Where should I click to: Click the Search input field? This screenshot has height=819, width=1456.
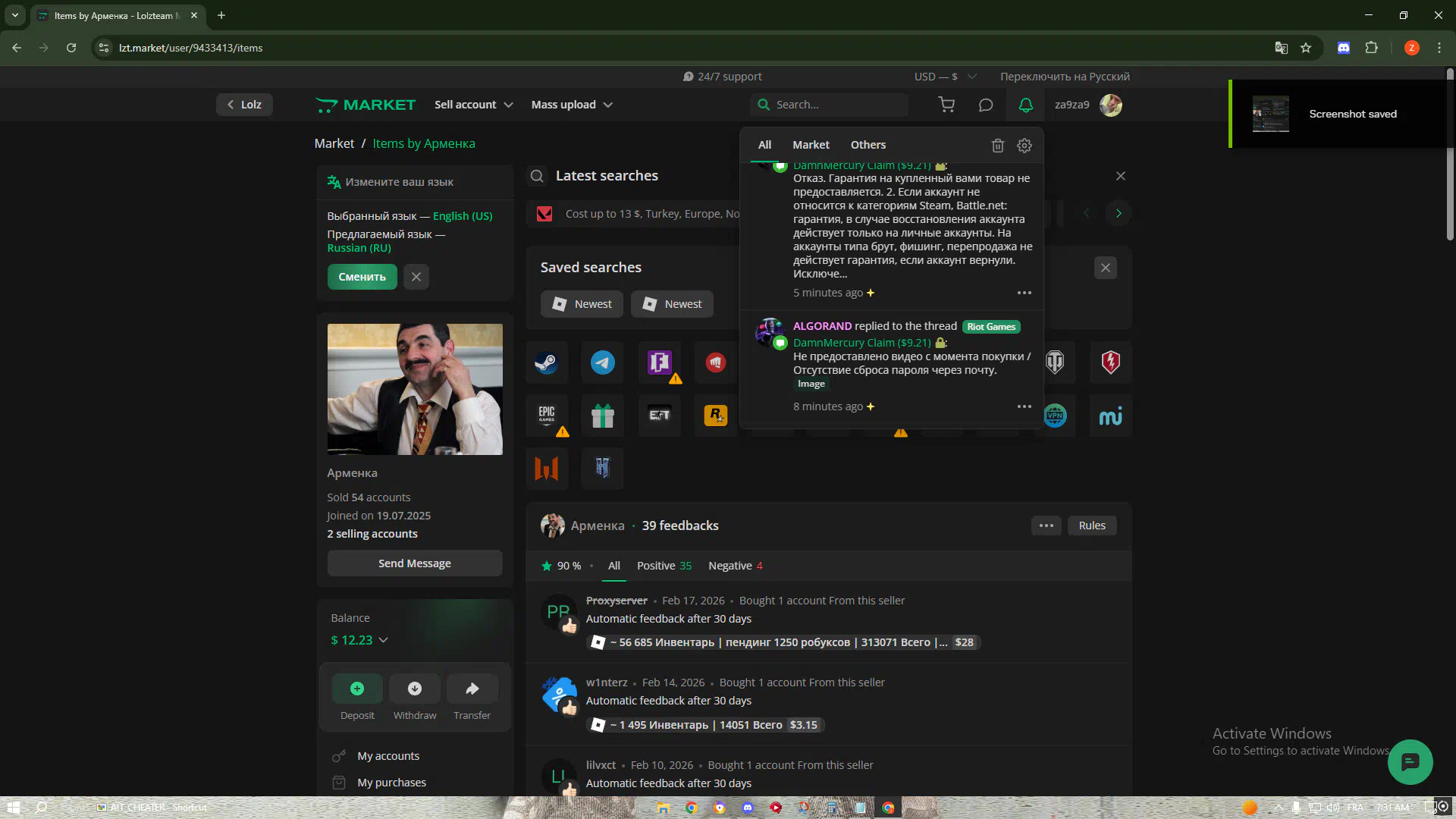(x=834, y=105)
